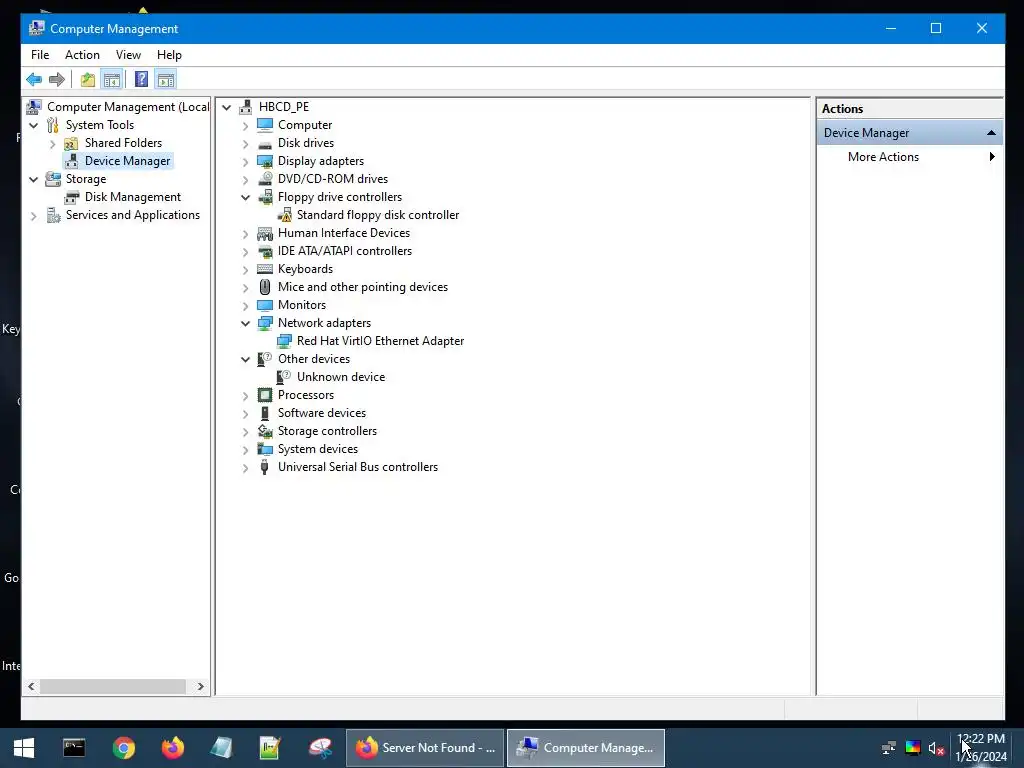The height and width of the screenshot is (768, 1024).
Task: Switch to Server Not Found Firefox window
Action: [x=425, y=748]
